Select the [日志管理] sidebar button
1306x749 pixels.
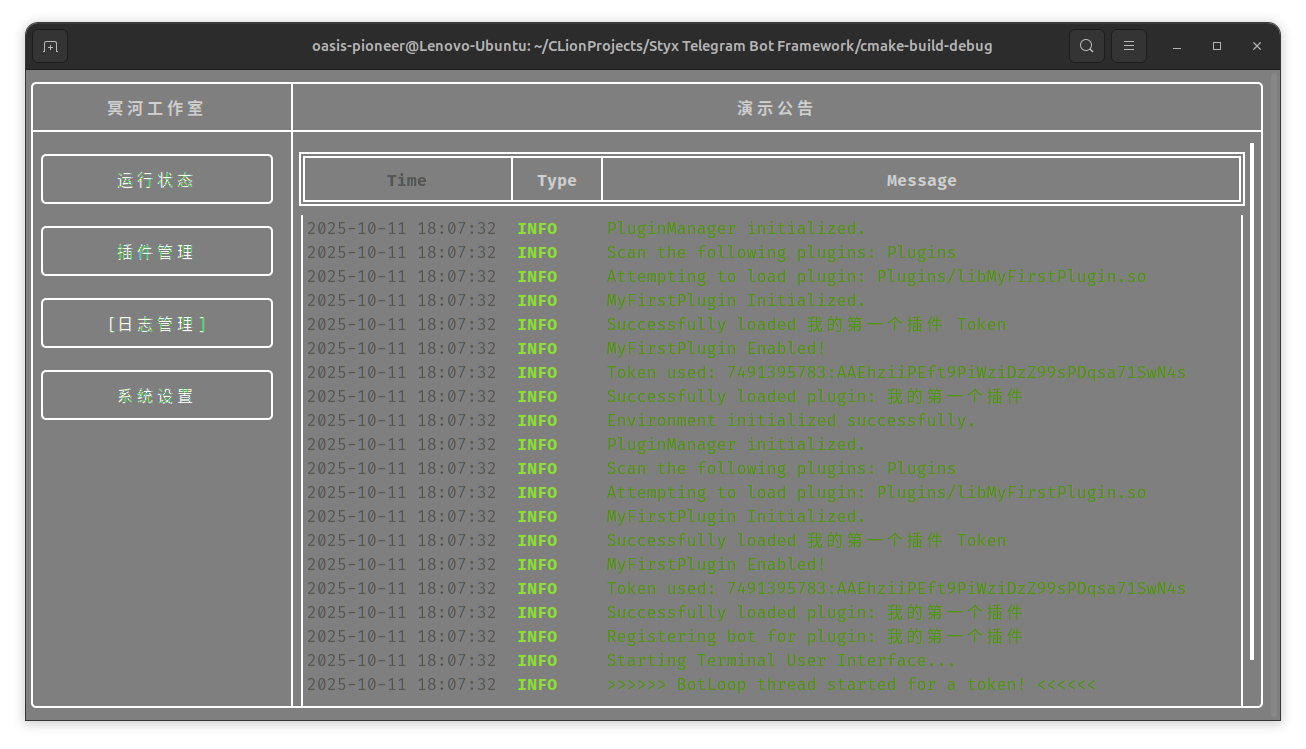[x=157, y=324]
